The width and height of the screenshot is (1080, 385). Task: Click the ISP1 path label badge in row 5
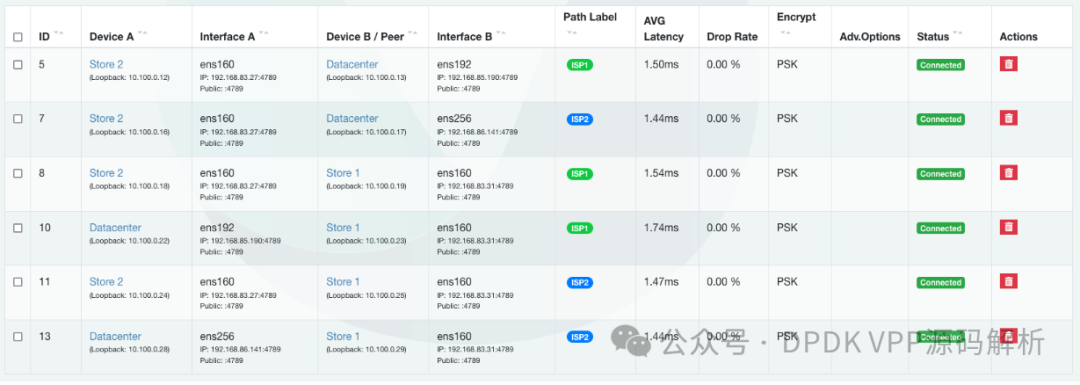pyautogui.click(x=579, y=65)
